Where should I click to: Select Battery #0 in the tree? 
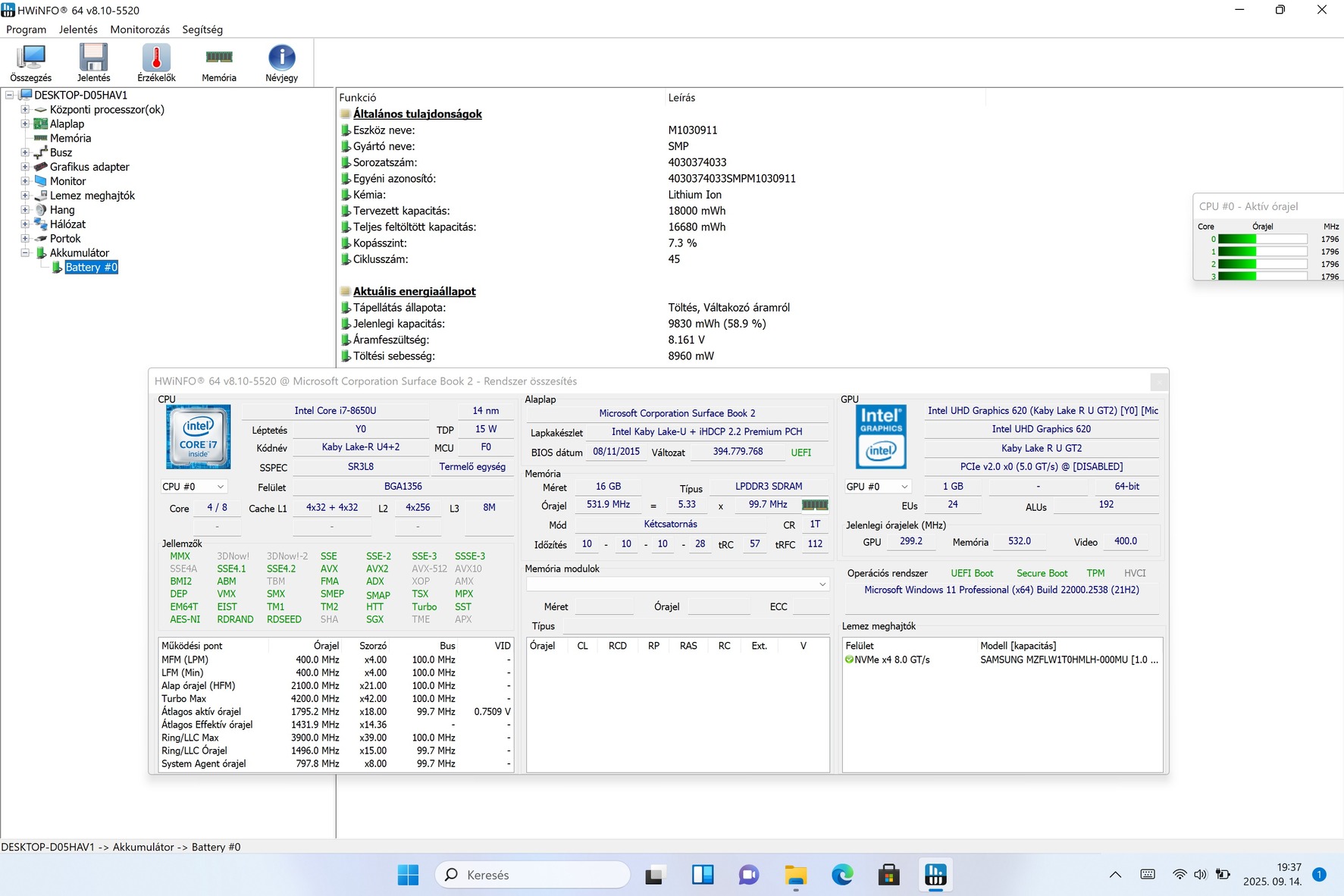[x=91, y=268]
